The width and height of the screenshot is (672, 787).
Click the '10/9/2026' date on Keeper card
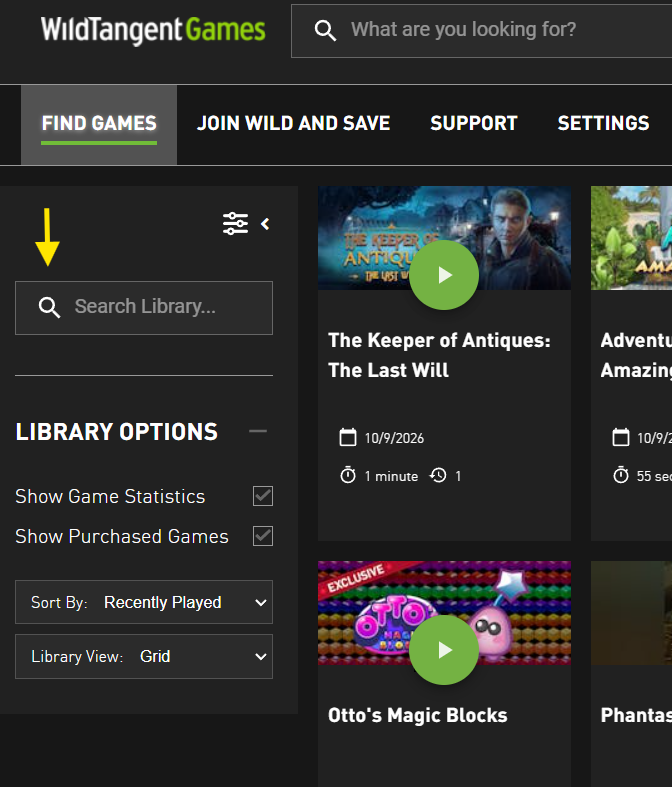tap(394, 438)
